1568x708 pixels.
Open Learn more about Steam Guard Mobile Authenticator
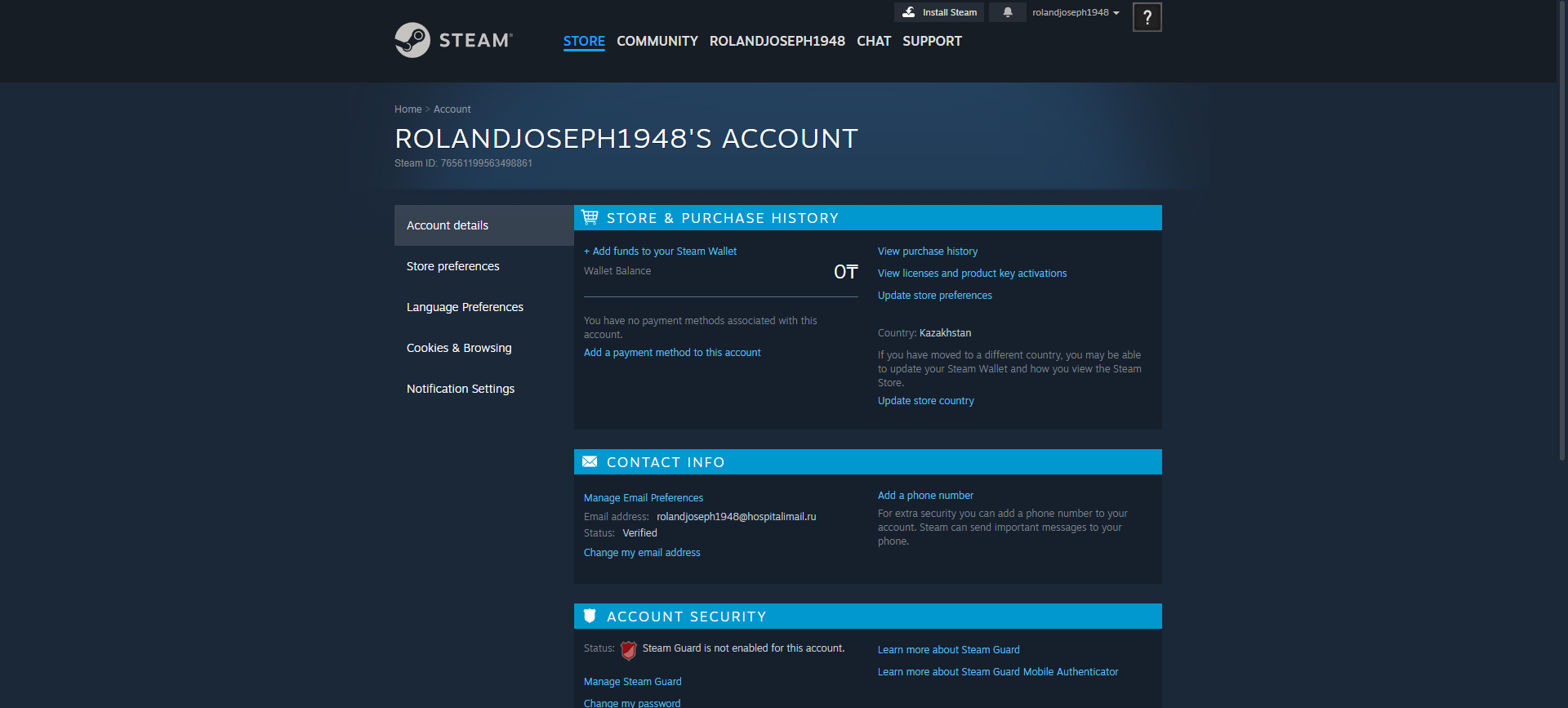pos(998,672)
